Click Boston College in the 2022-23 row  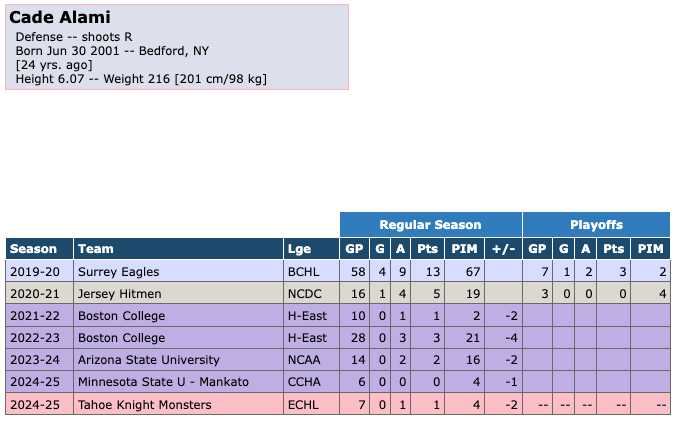(x=122, y=338)
